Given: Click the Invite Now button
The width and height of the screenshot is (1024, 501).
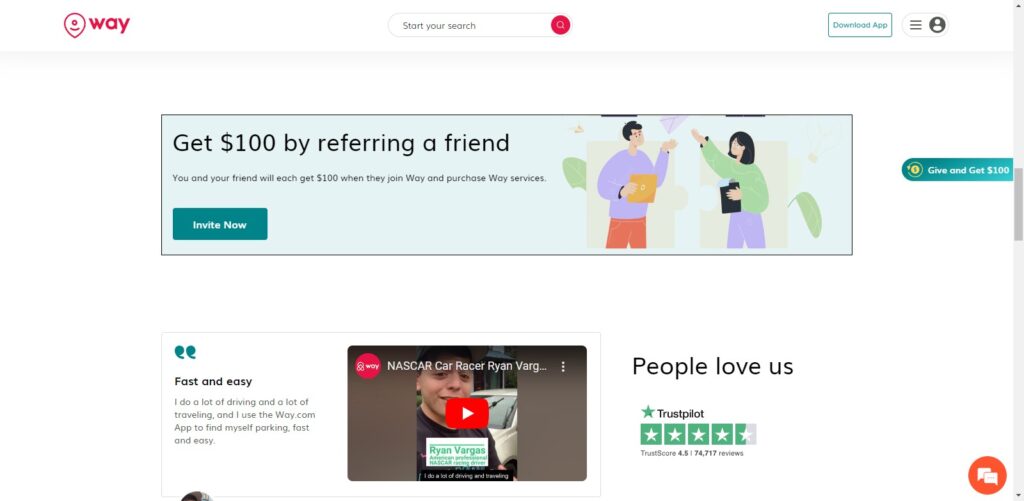Looking at the screenshot, I should (x=220, y=224).
